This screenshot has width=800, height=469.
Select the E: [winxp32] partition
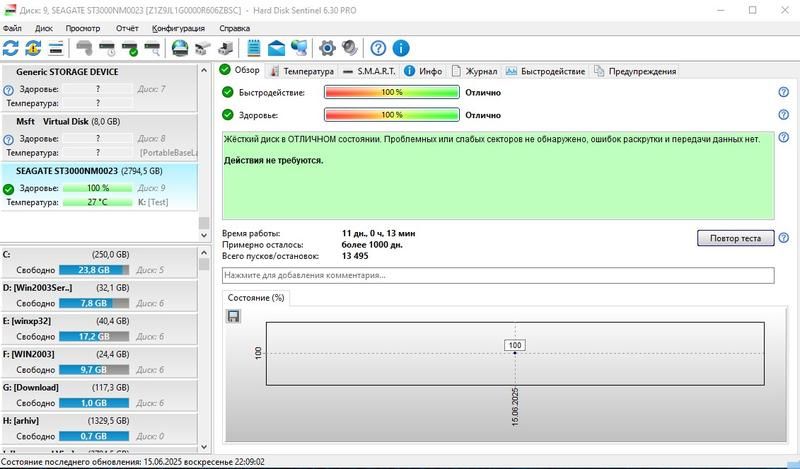pos(98,329)
